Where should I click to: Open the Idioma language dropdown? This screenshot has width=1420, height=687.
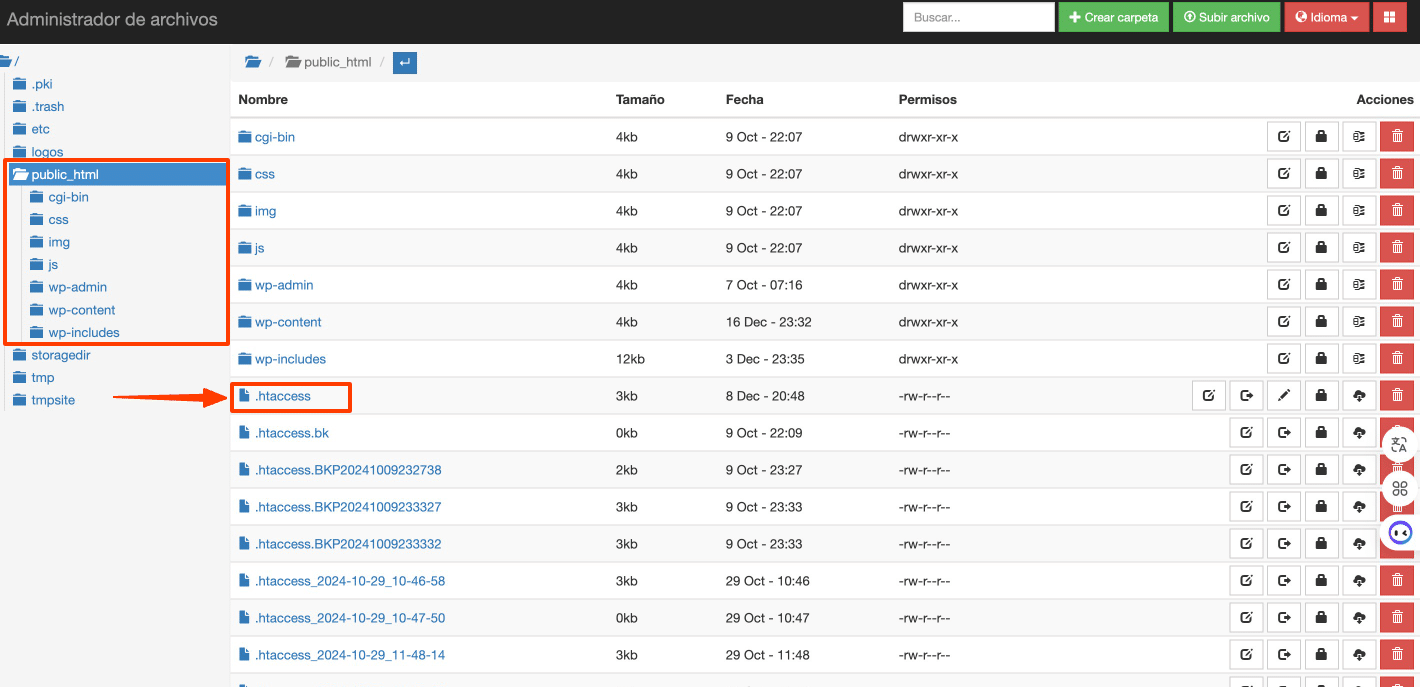[x=1327, y=17]
